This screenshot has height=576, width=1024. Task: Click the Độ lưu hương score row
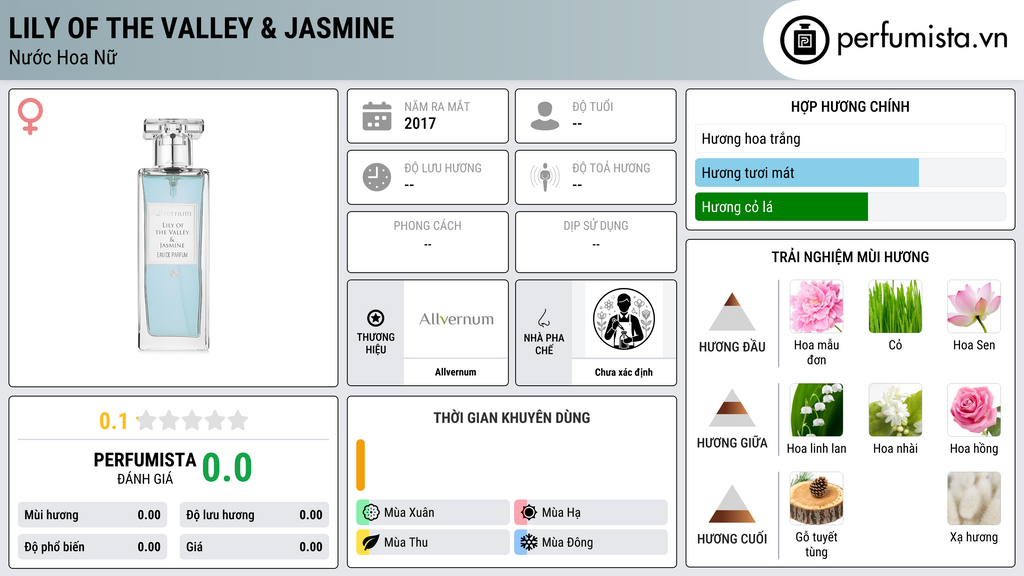(254, 515)
